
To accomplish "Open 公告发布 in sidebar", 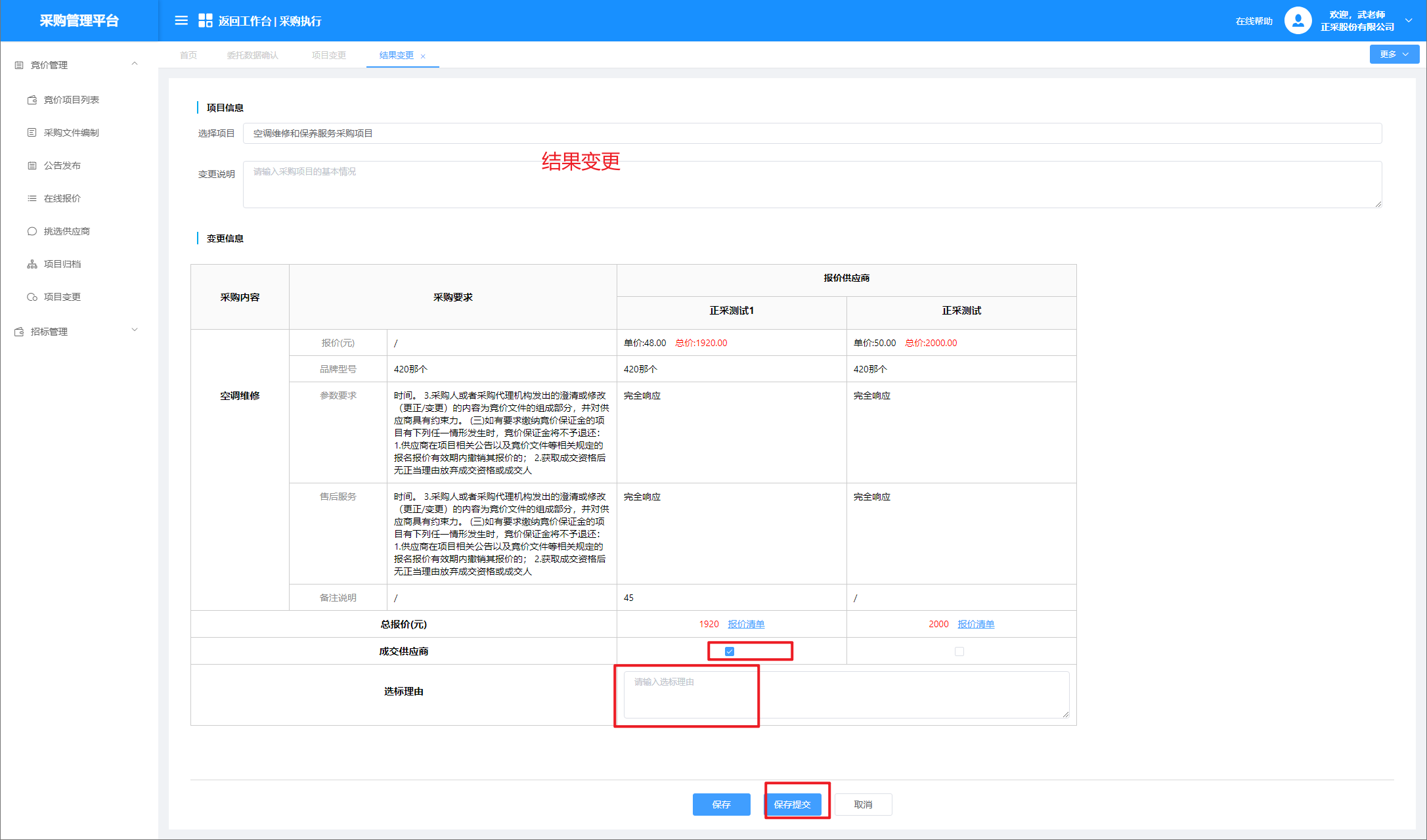I will pos(62,166).
